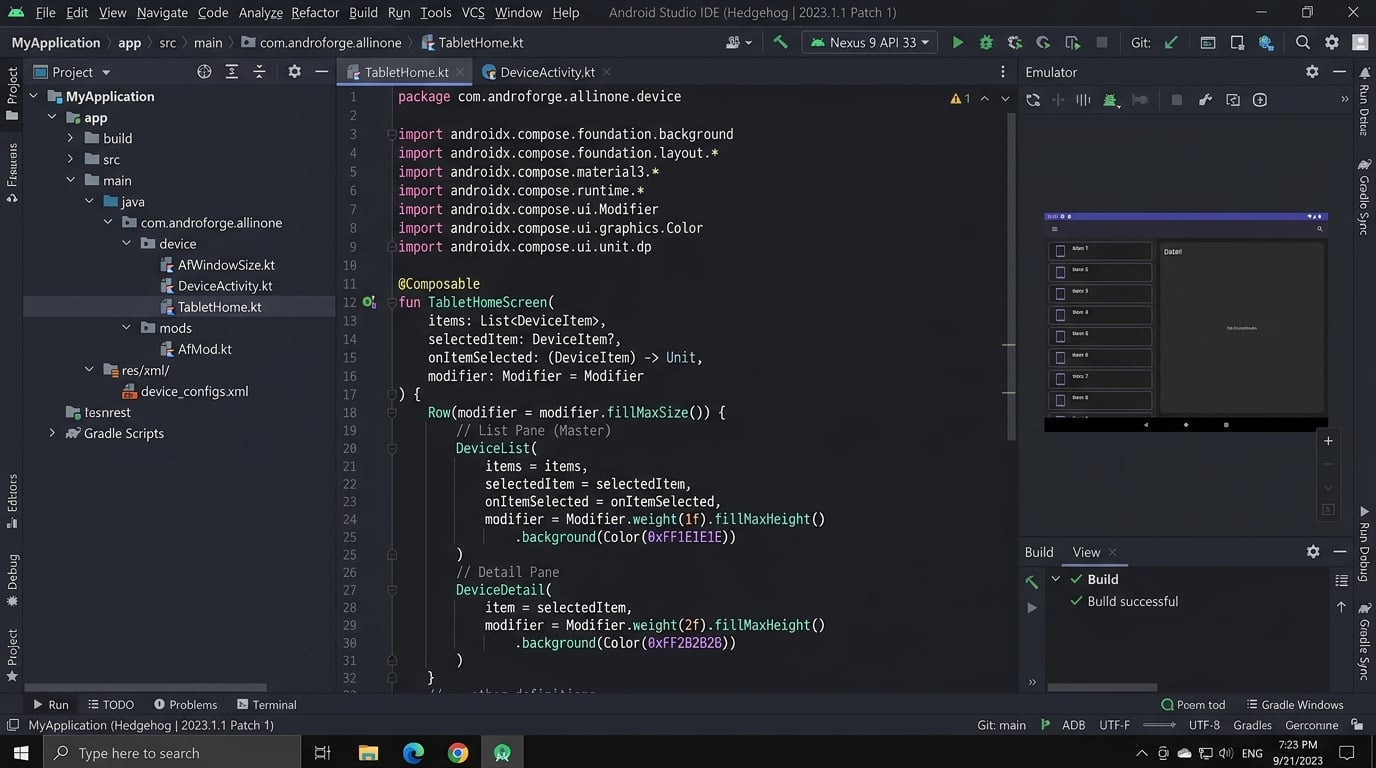The image size is (1376, 768).
Task: Click the emulator device screen preview
Action: 1185,322
